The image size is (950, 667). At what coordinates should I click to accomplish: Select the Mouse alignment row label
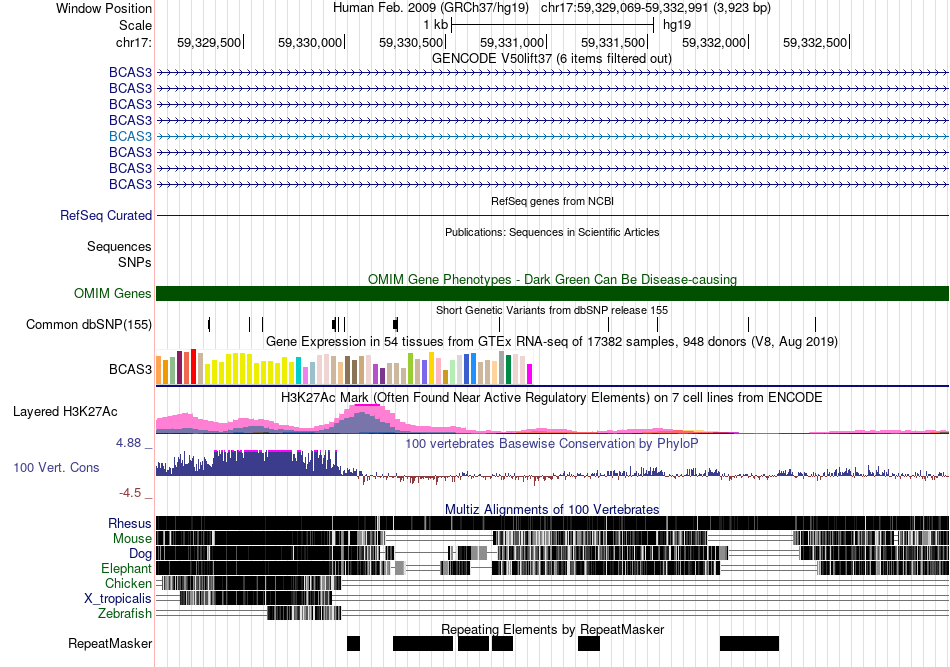(x=132, y=539)
